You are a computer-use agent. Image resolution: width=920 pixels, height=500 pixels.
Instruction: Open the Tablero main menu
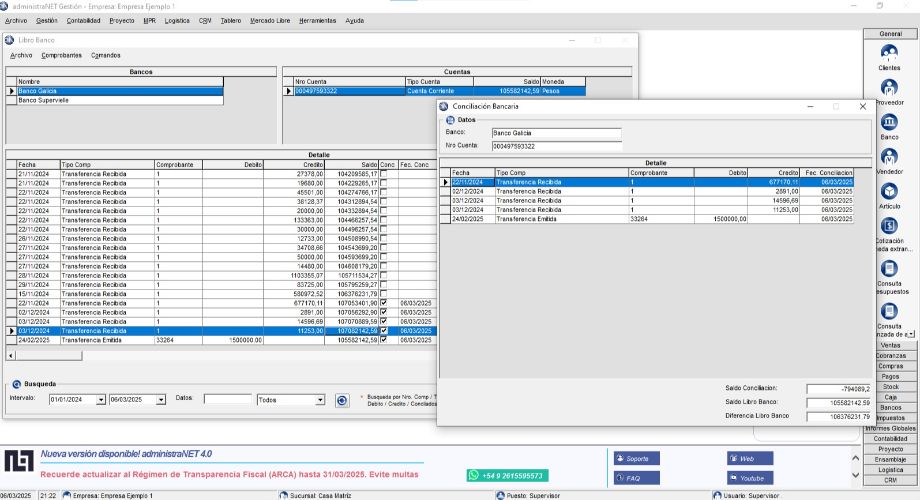point(231,21)
